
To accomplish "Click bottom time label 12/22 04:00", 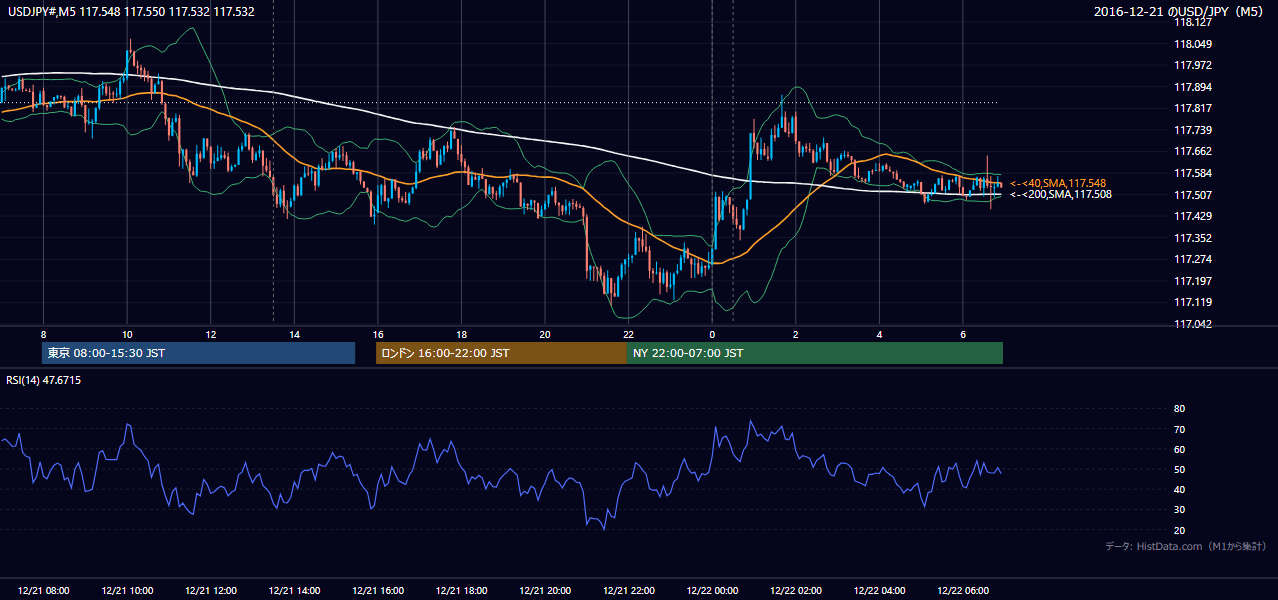I will tap(879, 591).
